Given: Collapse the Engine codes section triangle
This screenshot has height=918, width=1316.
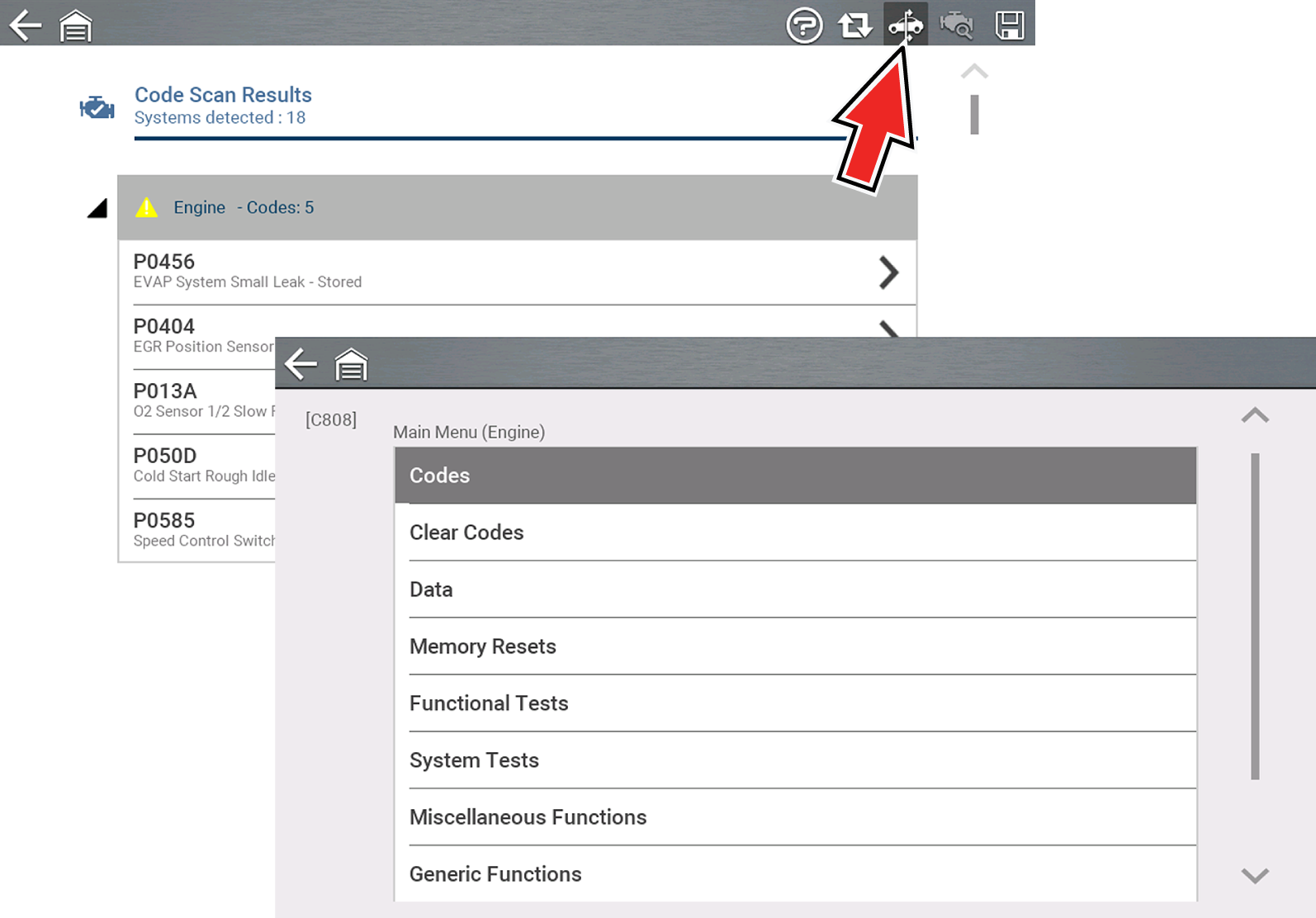Looking at the screenshot, I should click(x=97, y=208).
